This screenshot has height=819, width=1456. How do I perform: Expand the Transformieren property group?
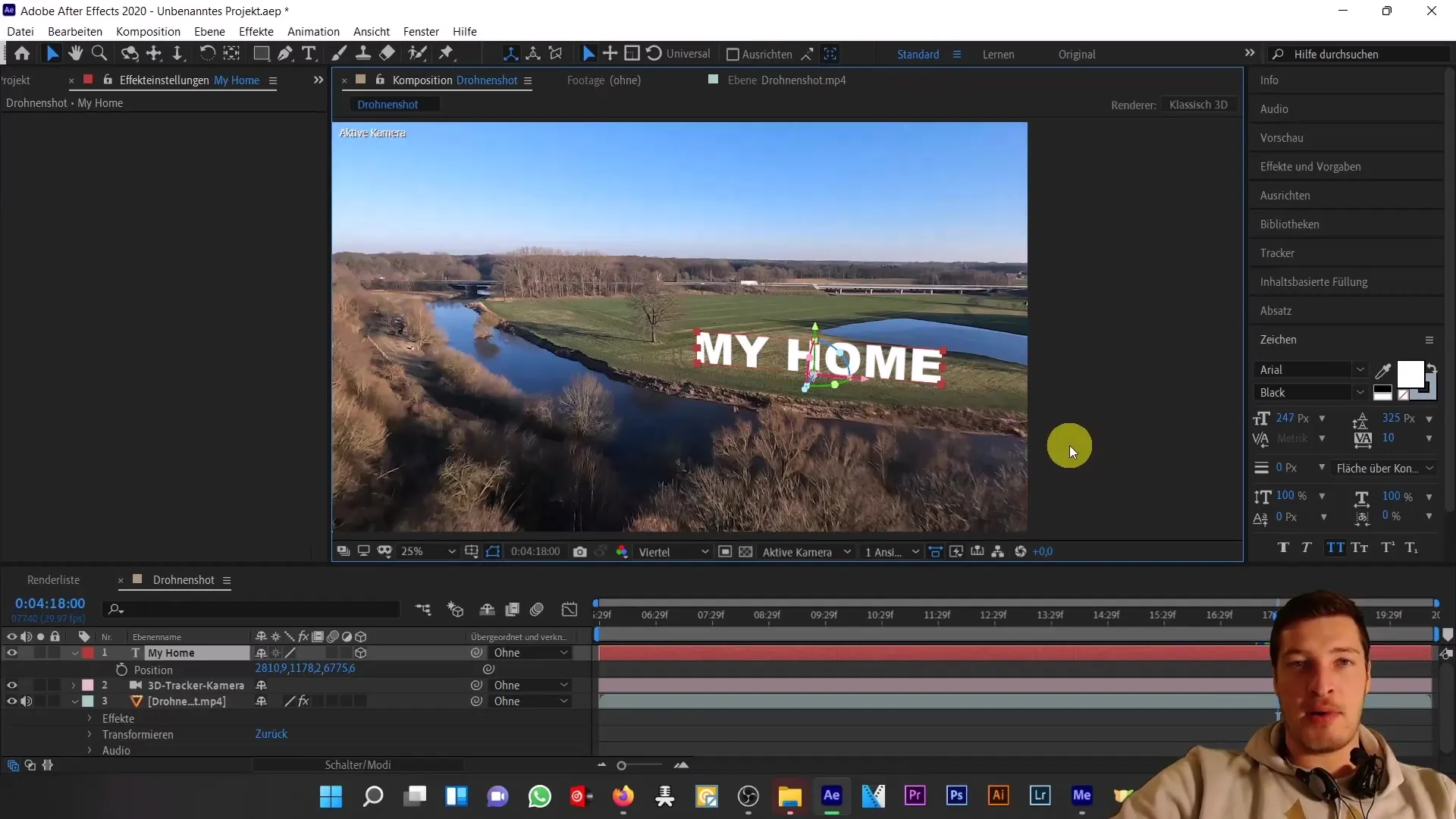[x=89, y=734]
